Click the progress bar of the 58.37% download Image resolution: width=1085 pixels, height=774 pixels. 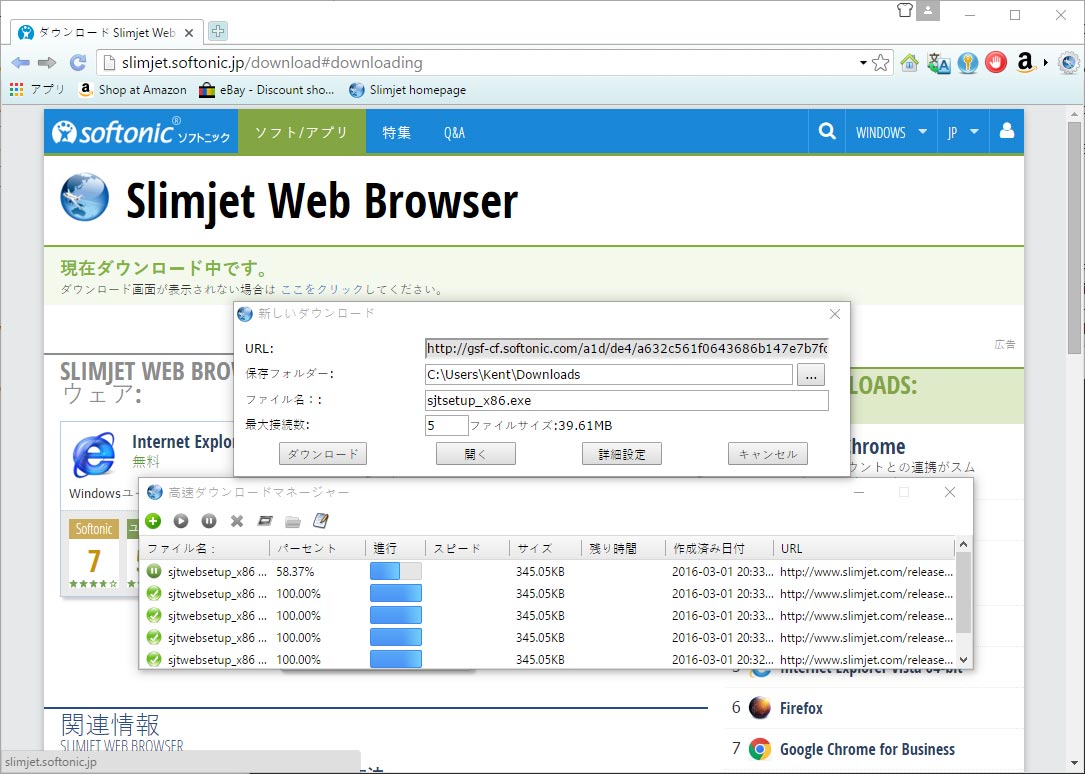(x=396, y=571)
